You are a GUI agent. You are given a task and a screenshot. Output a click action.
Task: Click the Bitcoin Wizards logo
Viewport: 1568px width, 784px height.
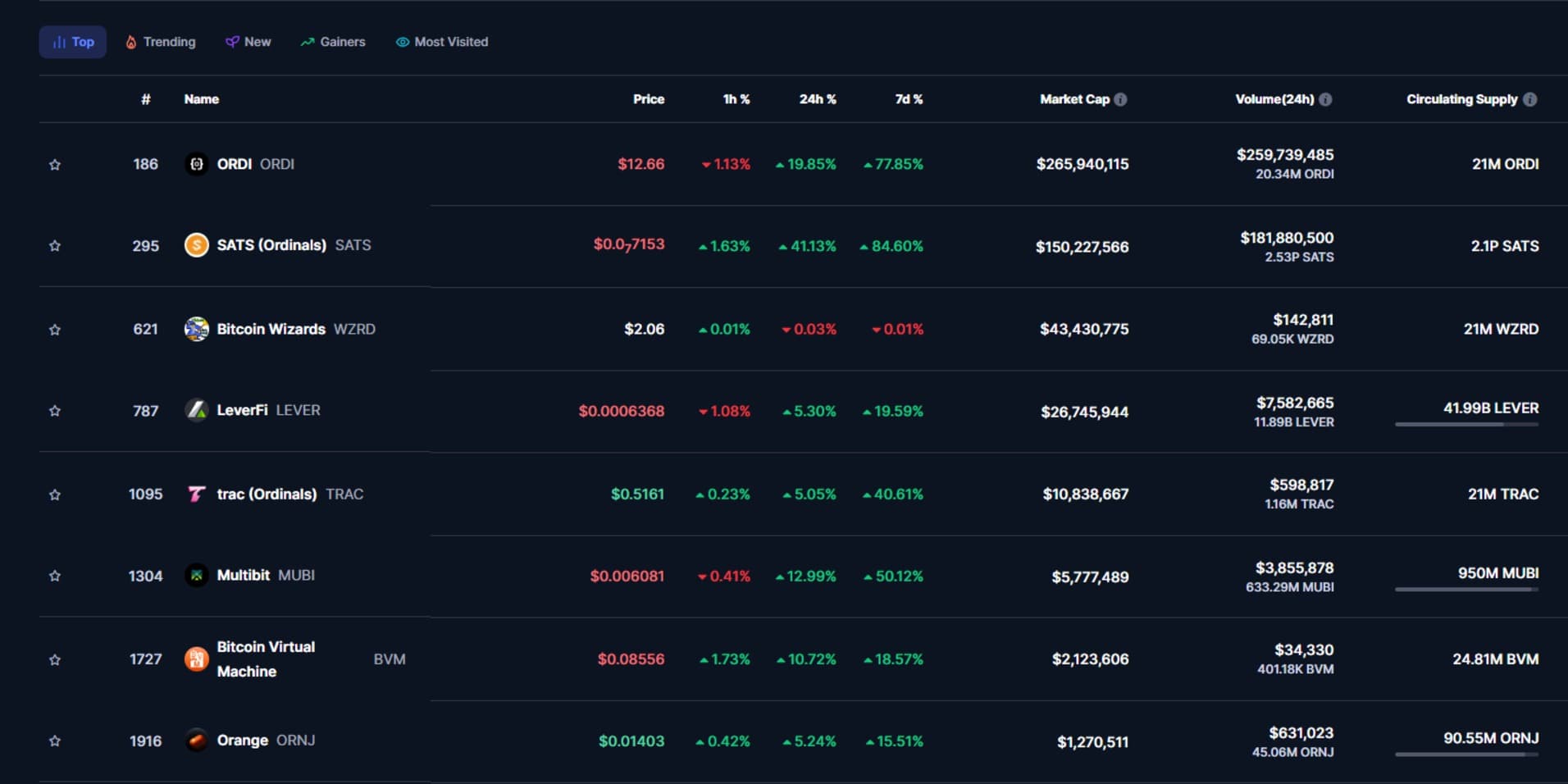point(196,329)
